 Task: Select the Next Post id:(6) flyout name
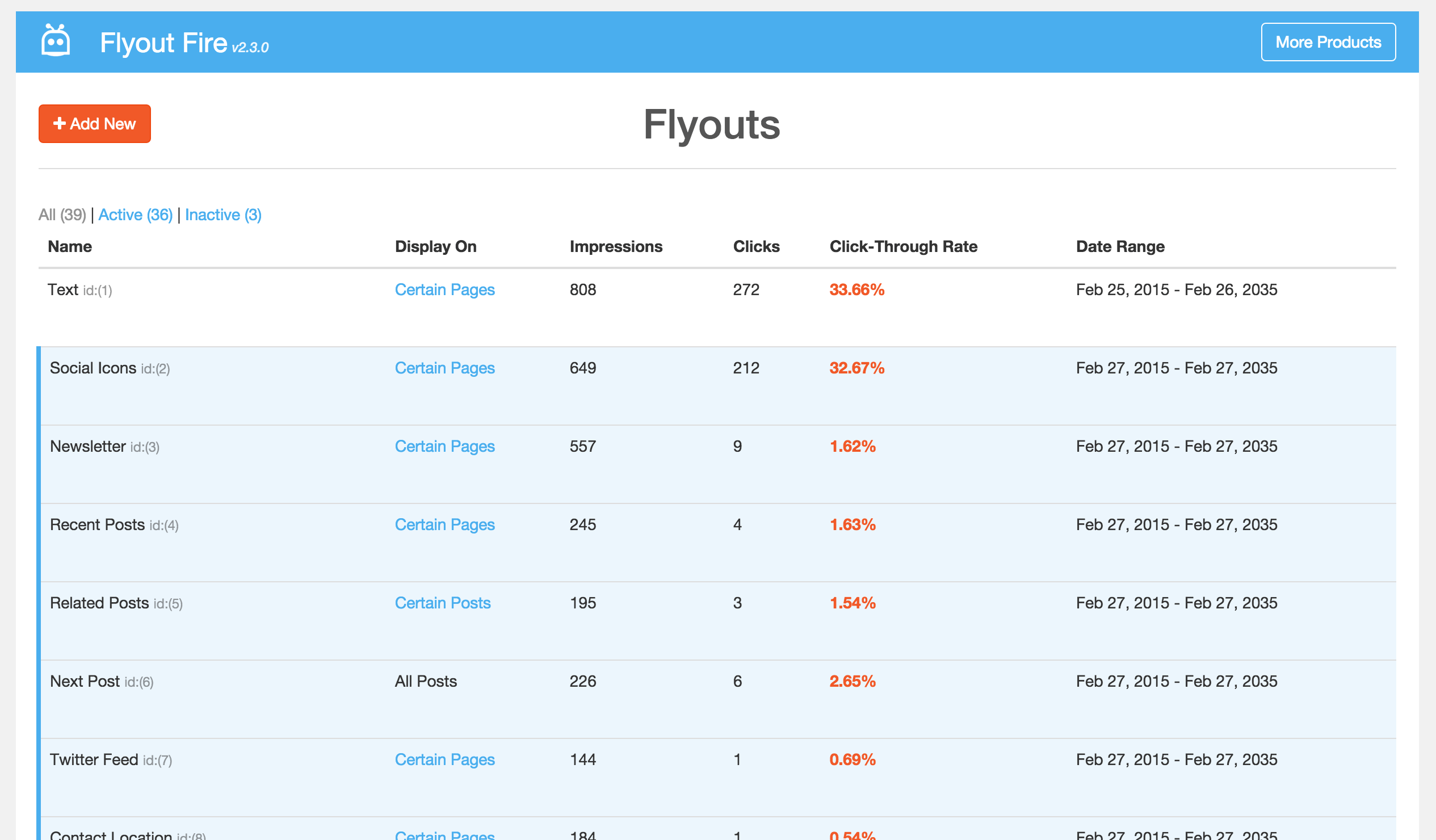pyautogui.click(x=85, y=682)
